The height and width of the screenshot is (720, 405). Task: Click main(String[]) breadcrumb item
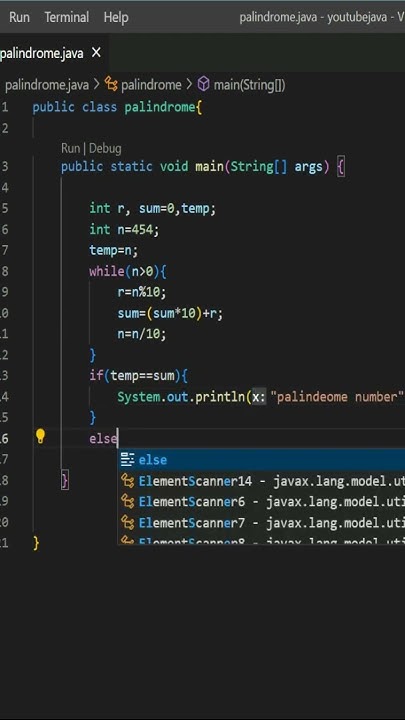[x=249, y=85]
